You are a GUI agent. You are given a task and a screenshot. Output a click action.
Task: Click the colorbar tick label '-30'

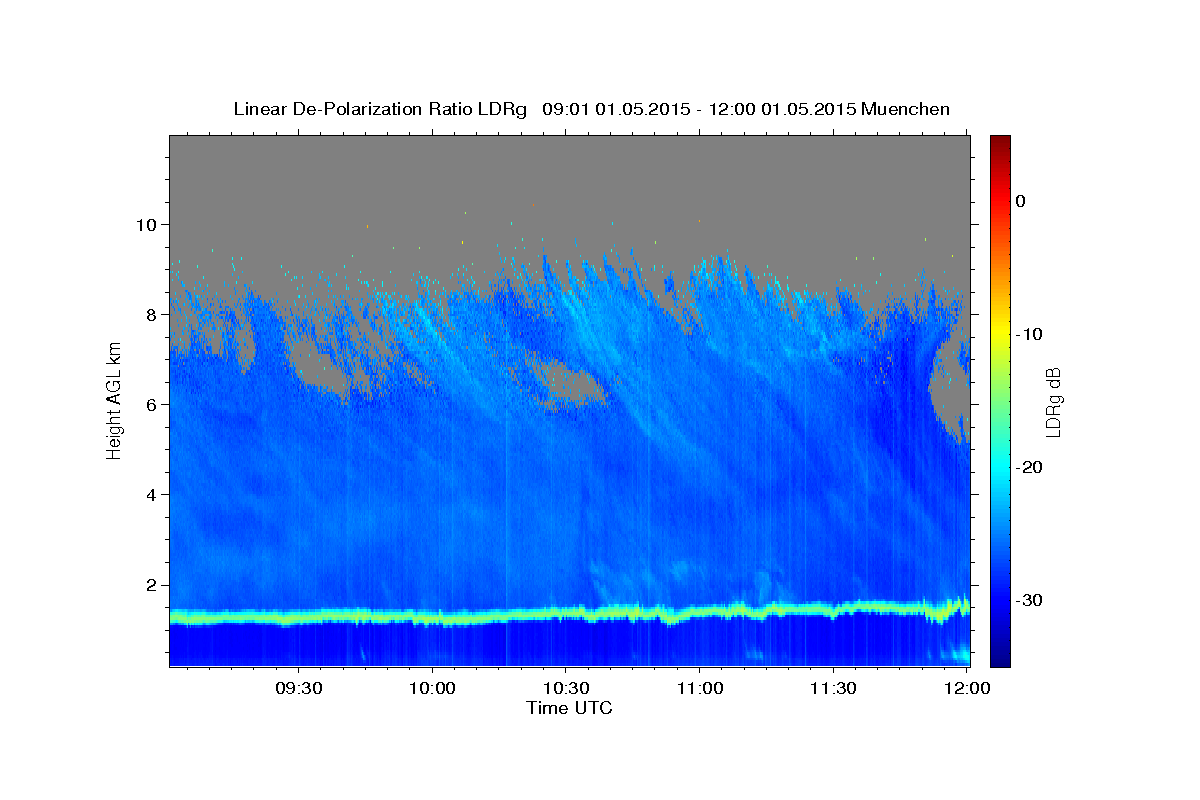click(x=1031, y=600)
